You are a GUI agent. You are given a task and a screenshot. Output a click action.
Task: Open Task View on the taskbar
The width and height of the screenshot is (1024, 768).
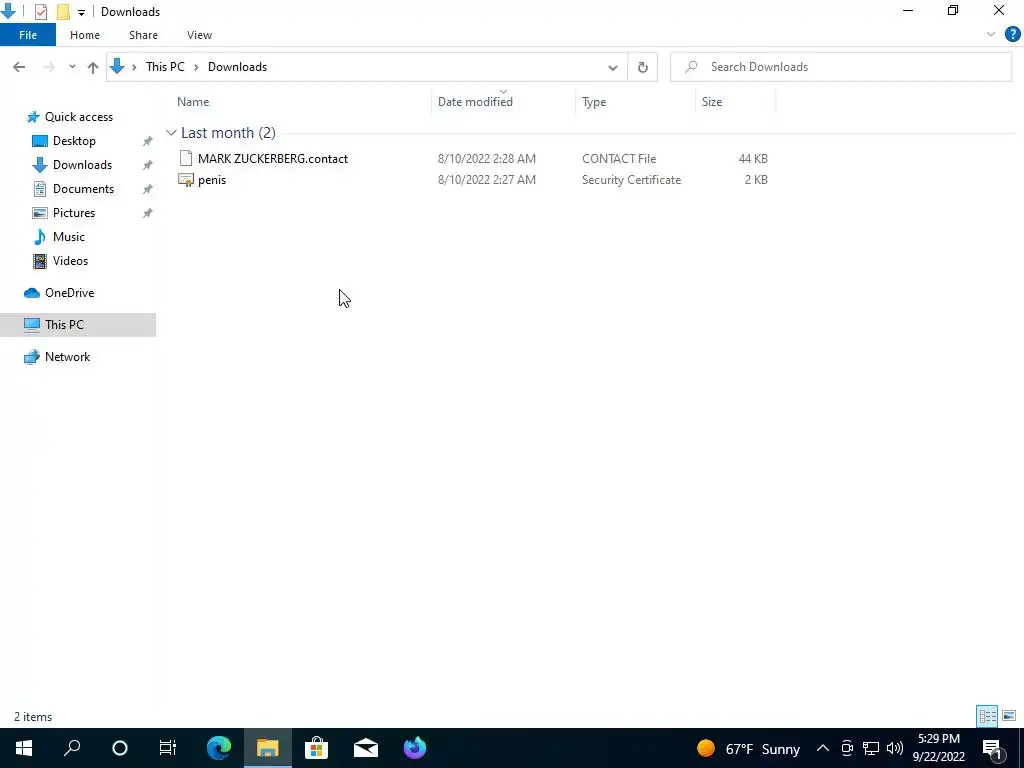168,748
